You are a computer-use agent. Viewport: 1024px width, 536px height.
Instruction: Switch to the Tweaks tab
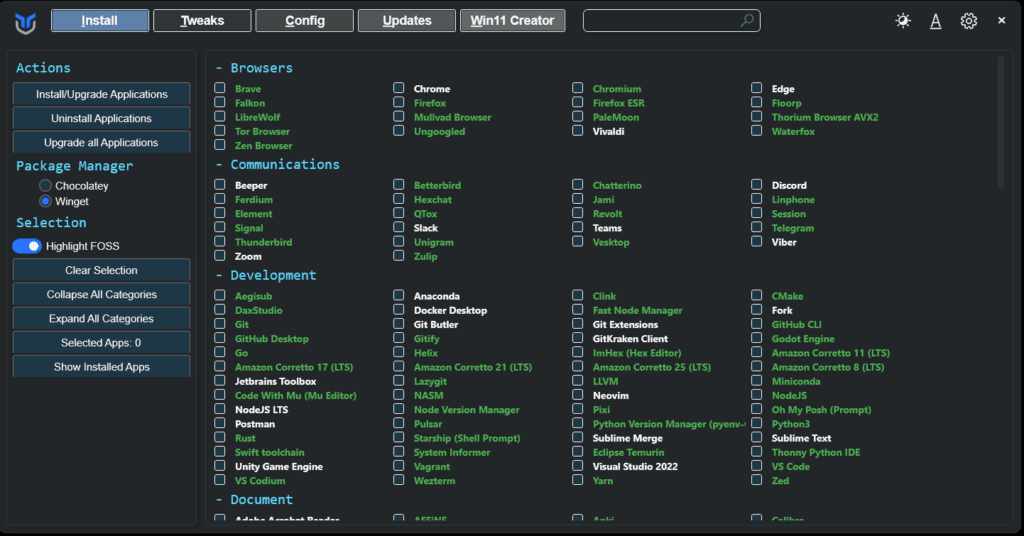202,21
